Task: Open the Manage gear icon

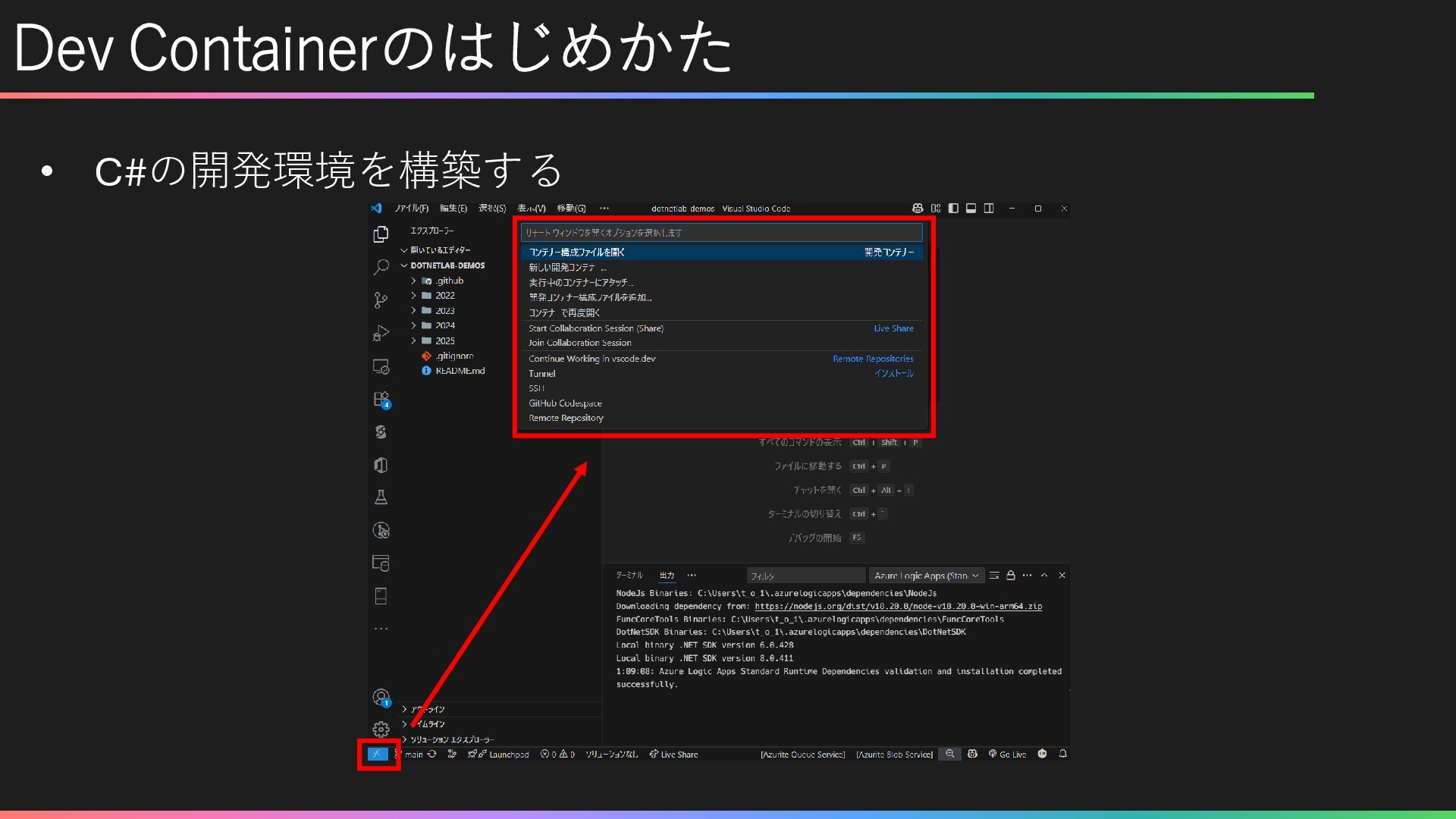Action: pos(381,730)
